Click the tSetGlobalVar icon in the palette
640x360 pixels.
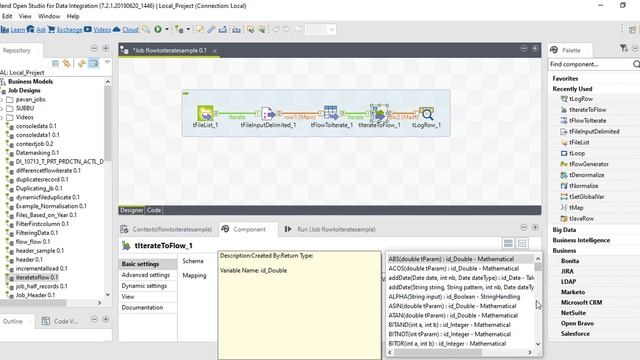564,197
